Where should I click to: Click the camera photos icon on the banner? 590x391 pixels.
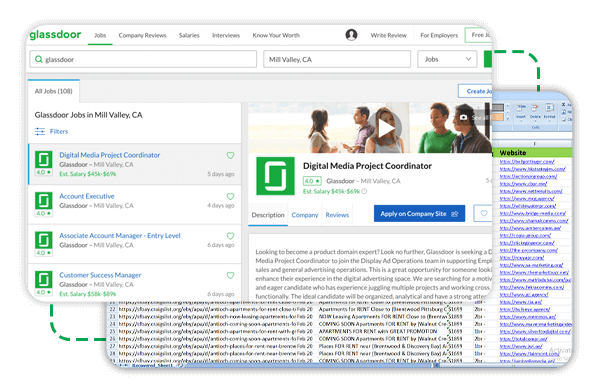(463, 117)
